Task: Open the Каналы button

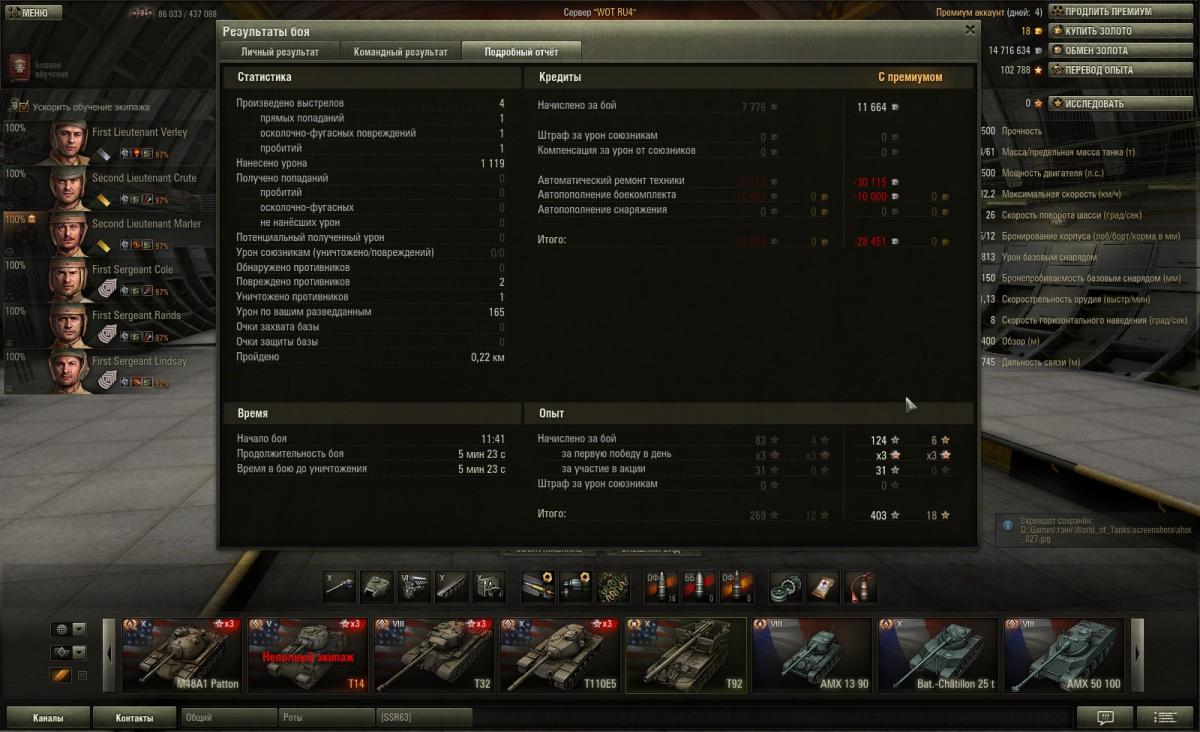Action: pos(48,718)
